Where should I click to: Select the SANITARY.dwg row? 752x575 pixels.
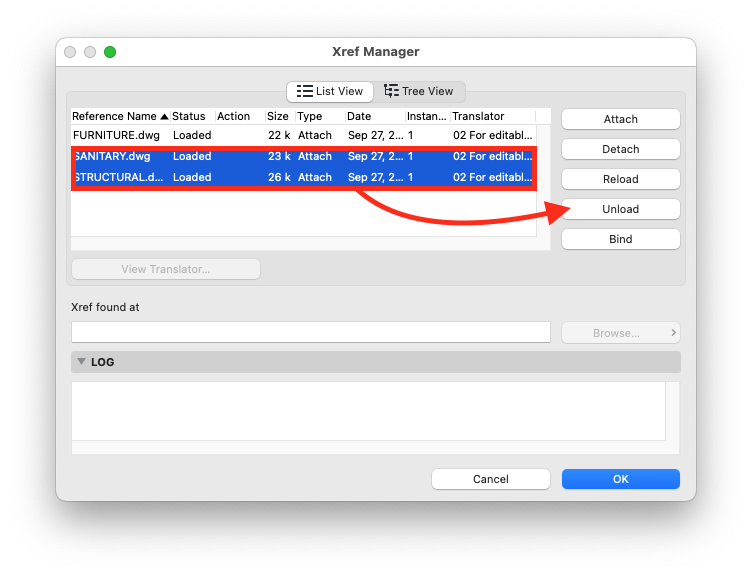[304, 156]
